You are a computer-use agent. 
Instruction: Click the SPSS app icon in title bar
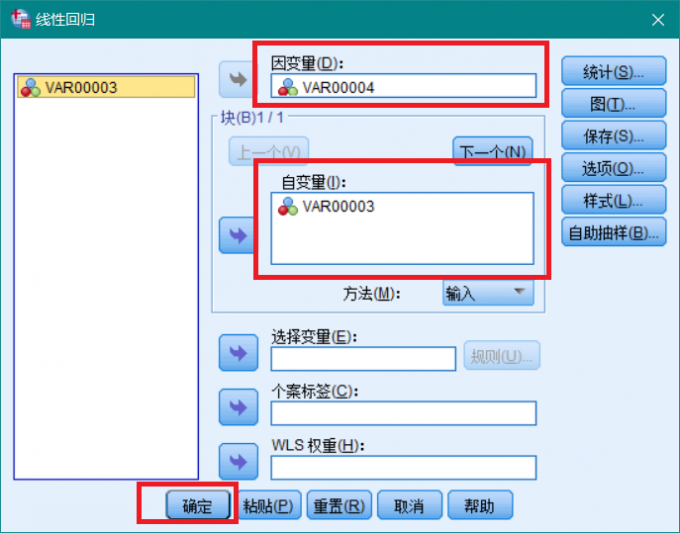20,19
